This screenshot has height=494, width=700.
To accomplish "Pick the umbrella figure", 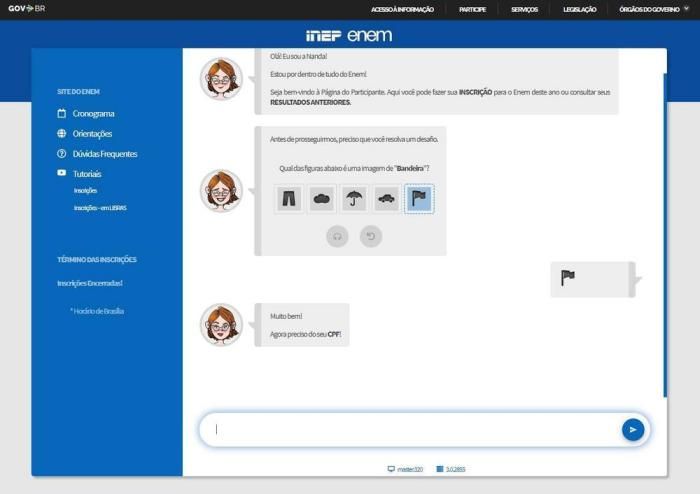I will coord(354,199).
